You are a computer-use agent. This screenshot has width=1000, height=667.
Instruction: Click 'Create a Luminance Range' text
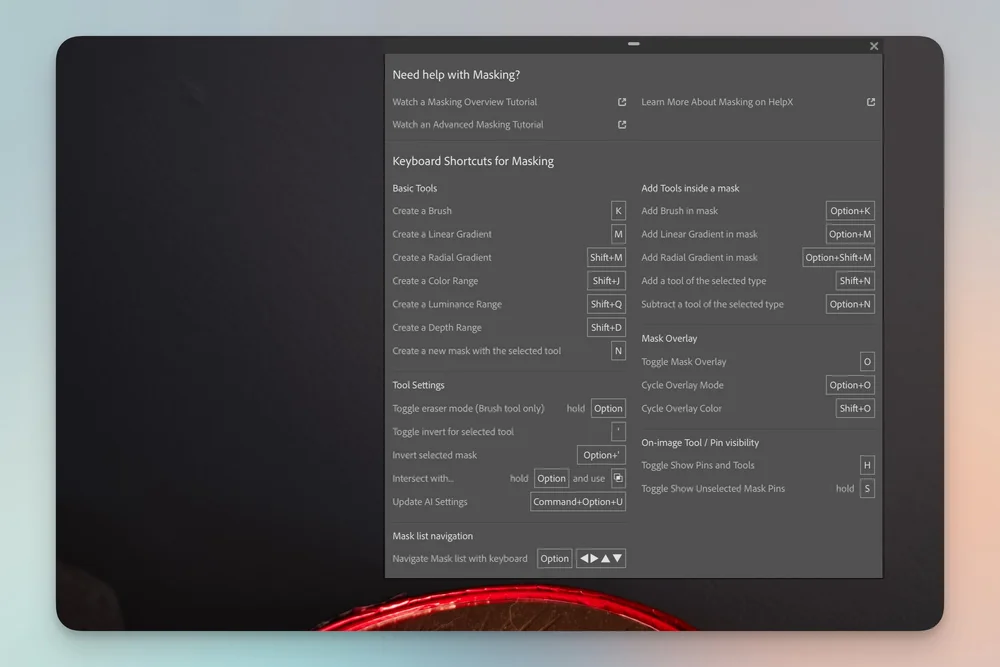447,304
